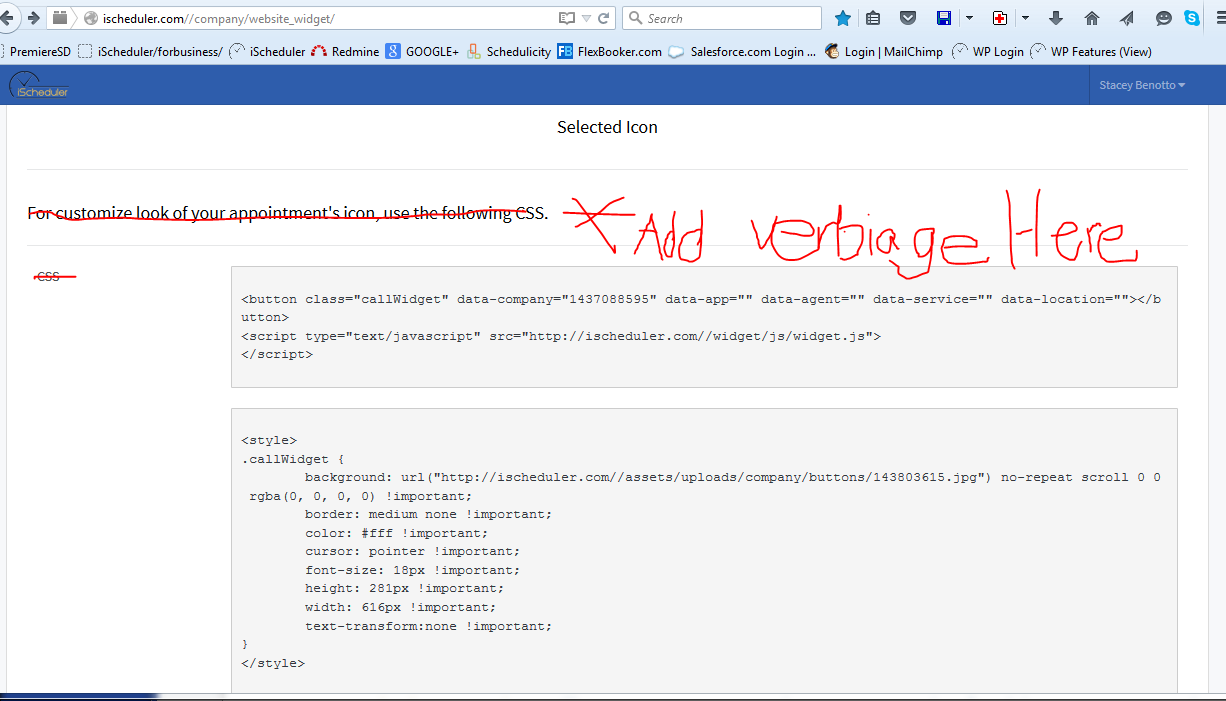Open the Redmine bookmark
The image size is (1226, 701).
(x=345, y=52)
